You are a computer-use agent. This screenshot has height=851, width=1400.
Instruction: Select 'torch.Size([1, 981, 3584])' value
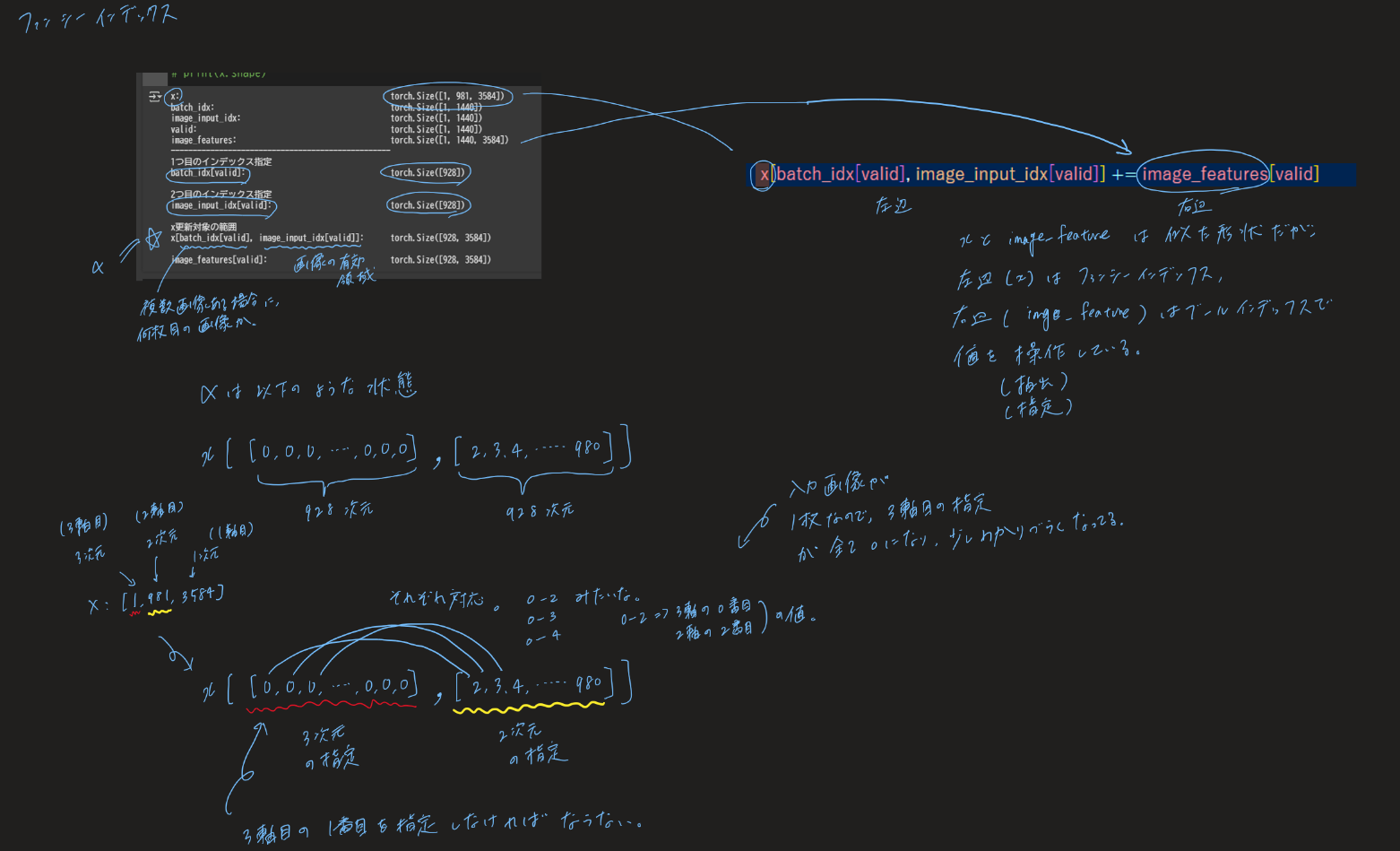coord(447,96)
